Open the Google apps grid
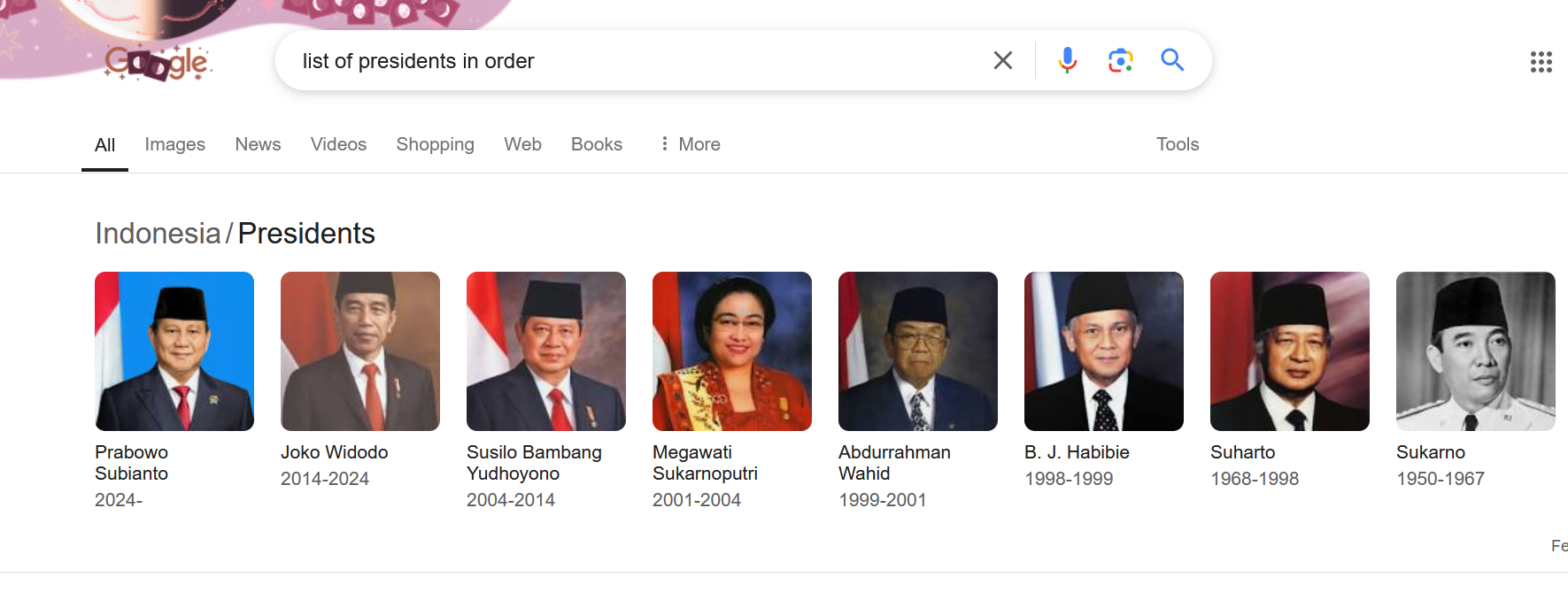Screen dimensions: 1568x616 click(x=1541, y=62)
